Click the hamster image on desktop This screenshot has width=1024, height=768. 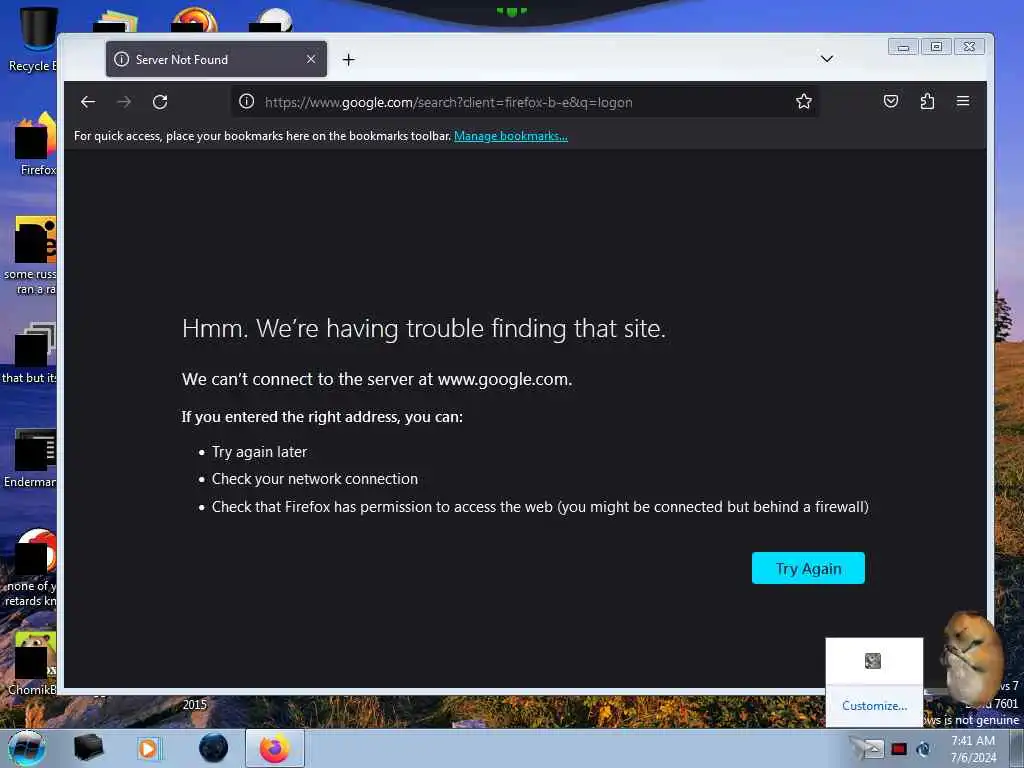tap(971, 658)
